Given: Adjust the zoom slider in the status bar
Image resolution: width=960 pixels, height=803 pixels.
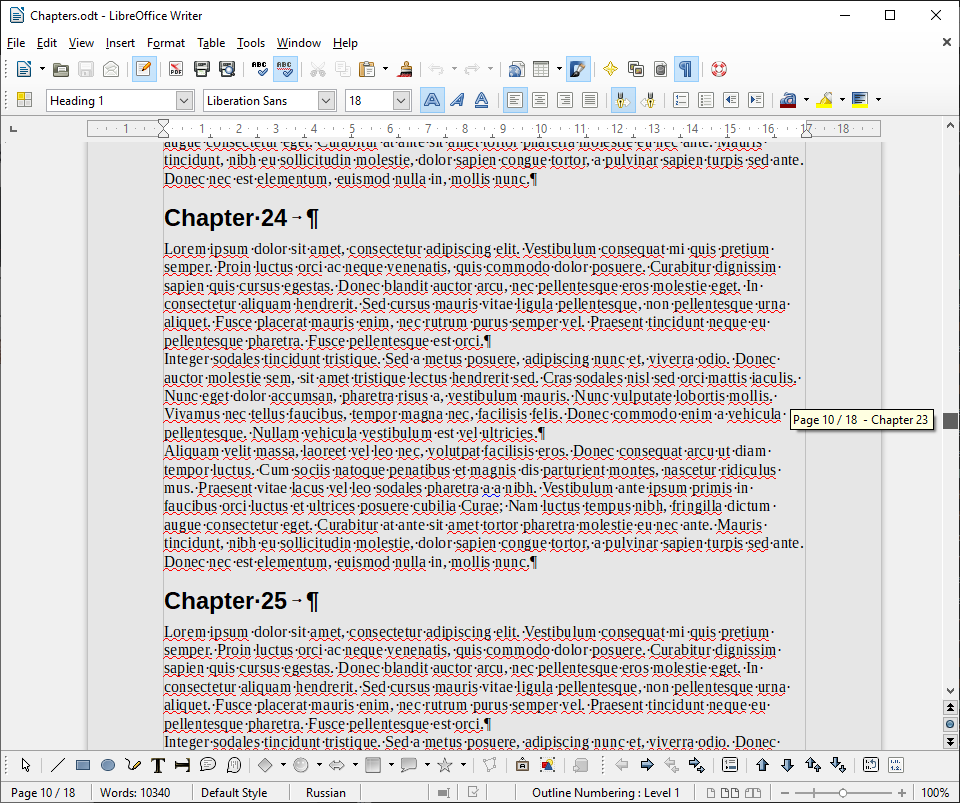Looking at the screenshot, I should pyautogui.click(x=845, y=791).
